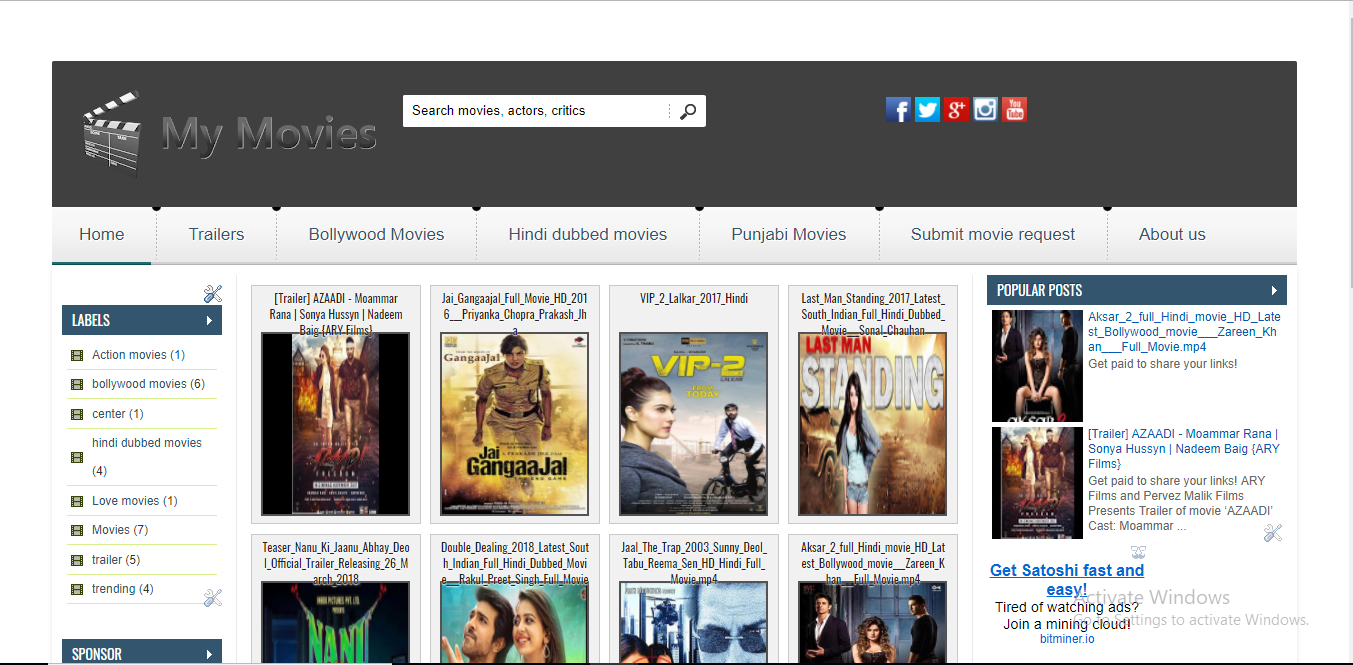Open the Double Dealing movie poster
This screenshot has height=665, width=1353.
pos(514,622)
